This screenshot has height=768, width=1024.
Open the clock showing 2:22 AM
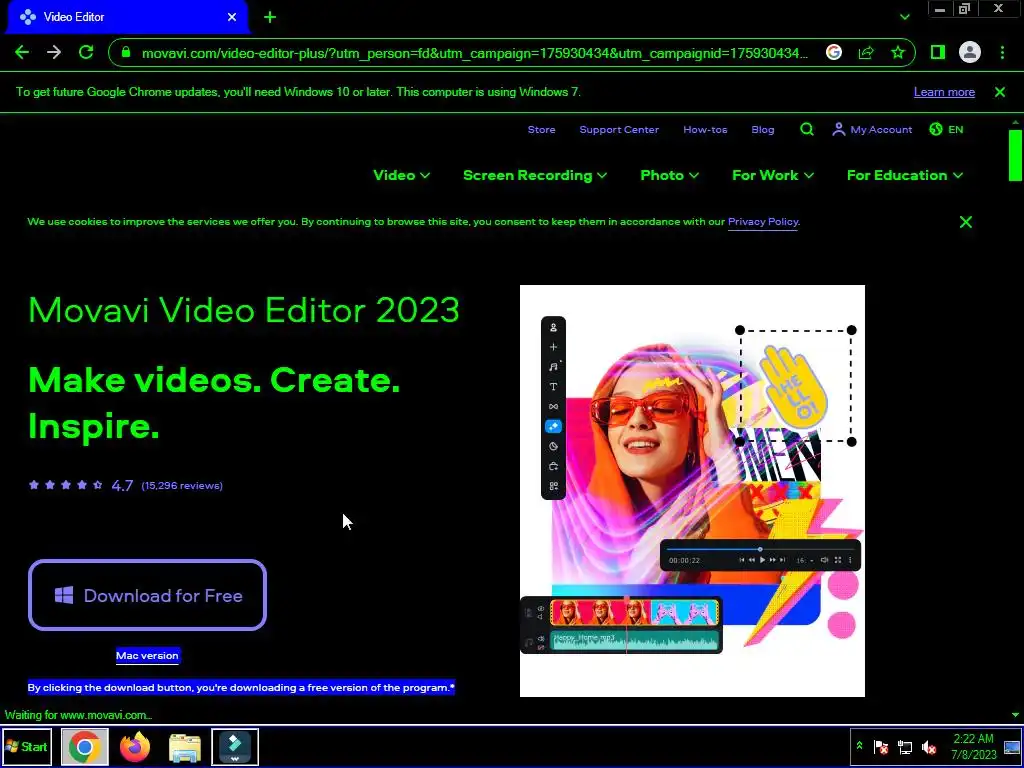point(973,746)
